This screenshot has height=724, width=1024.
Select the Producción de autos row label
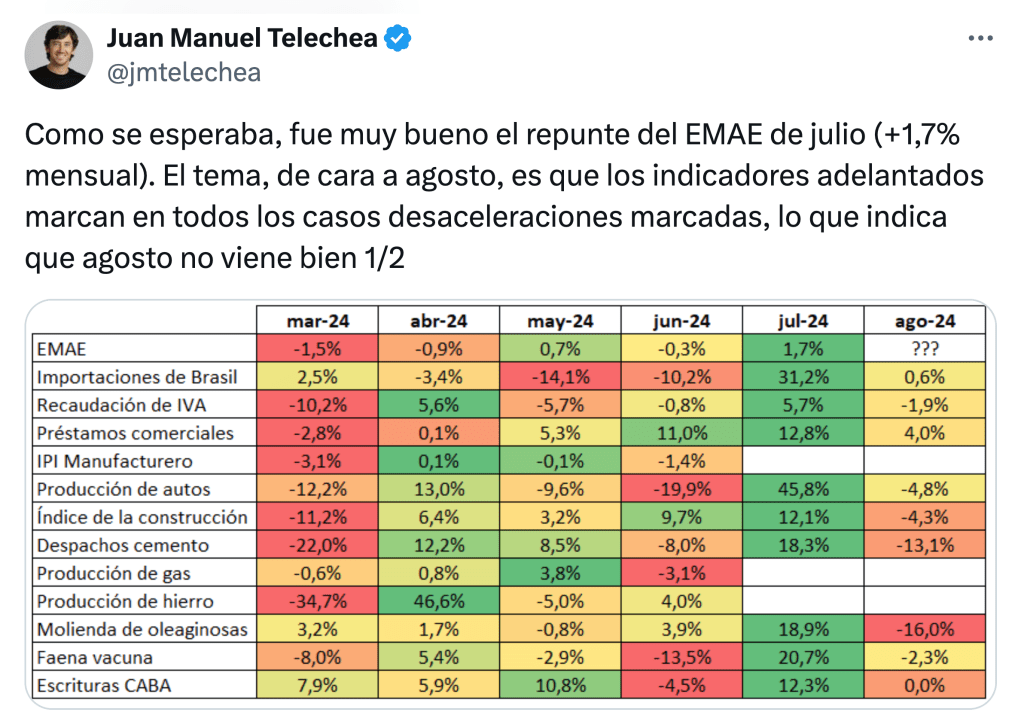[124, 490]
